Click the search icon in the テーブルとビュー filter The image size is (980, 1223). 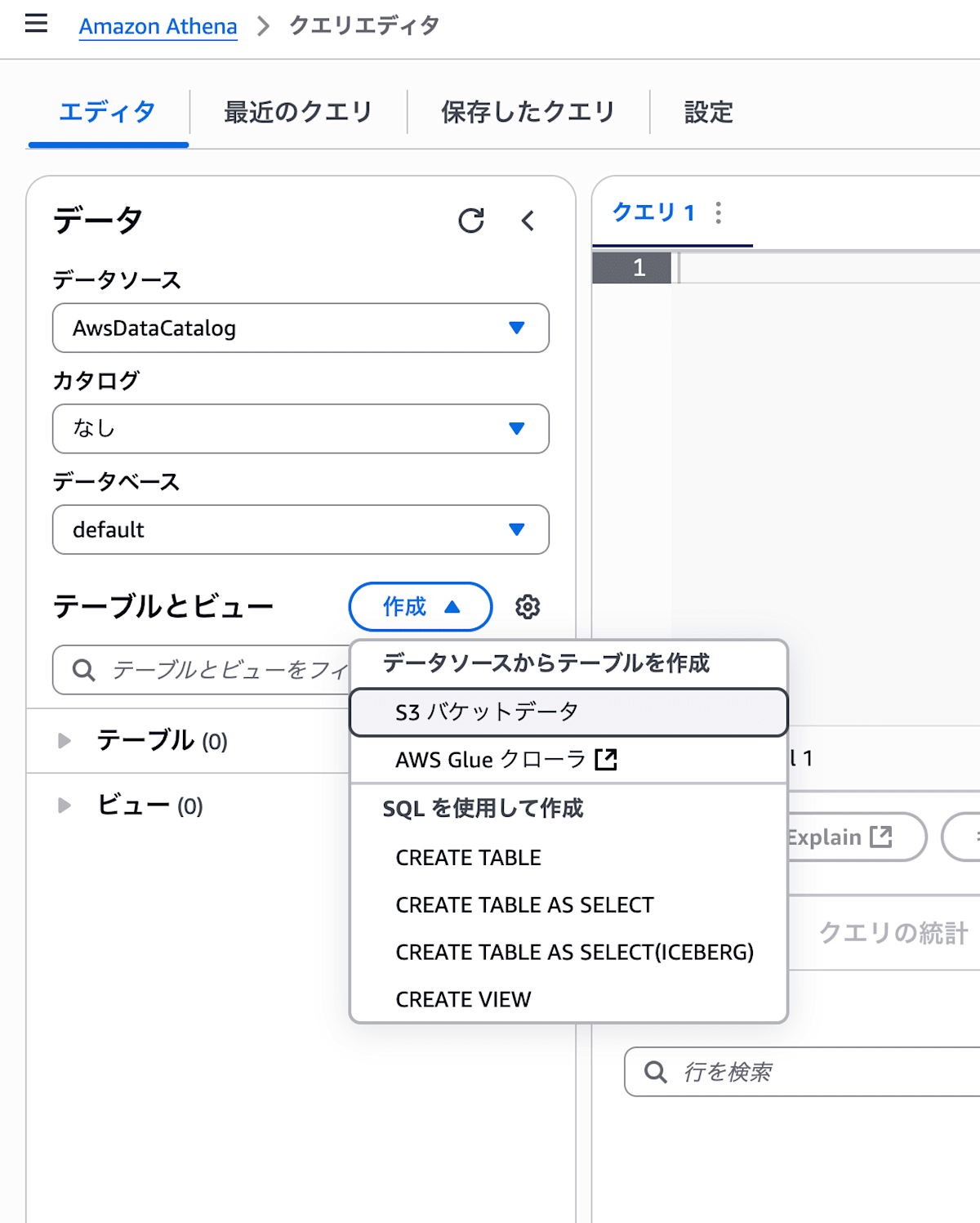83,670
